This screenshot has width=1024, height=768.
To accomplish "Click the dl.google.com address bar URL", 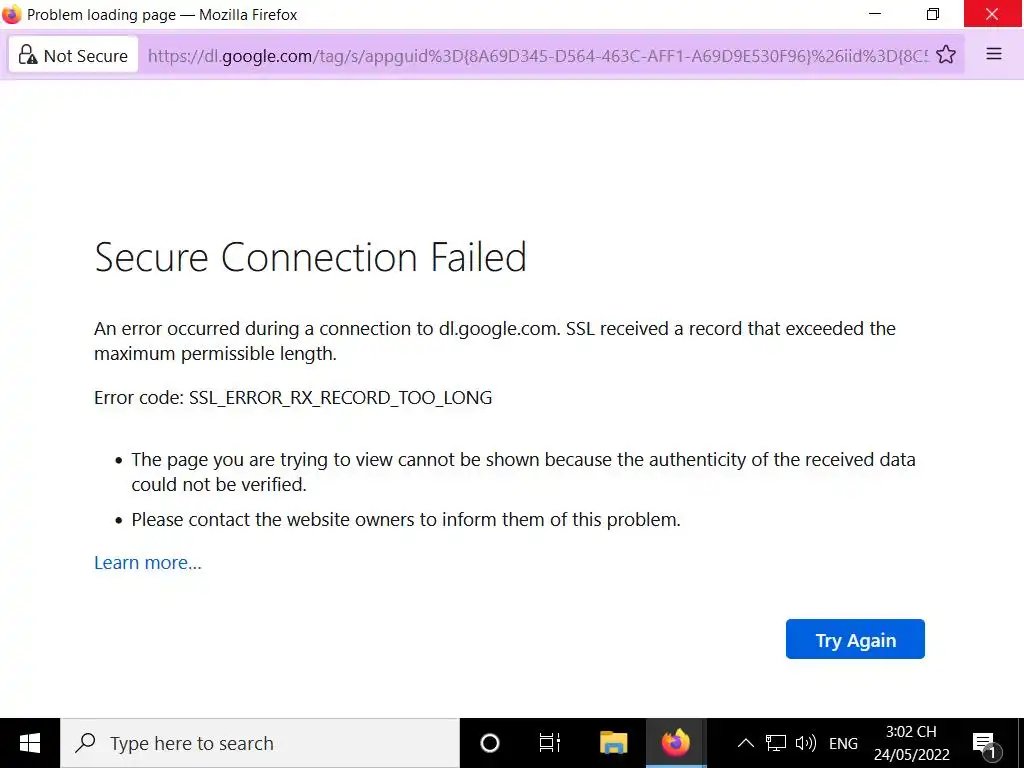I will point(538,56).
